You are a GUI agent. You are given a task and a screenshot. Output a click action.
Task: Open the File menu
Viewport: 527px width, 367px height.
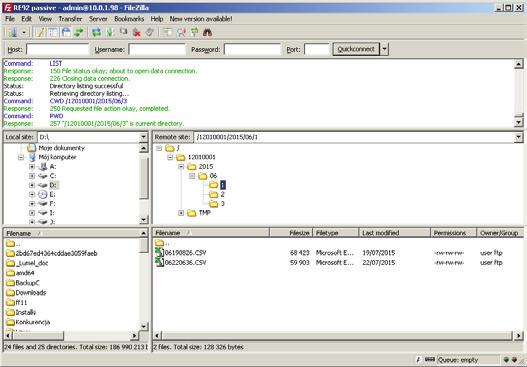tap(10, 19)
